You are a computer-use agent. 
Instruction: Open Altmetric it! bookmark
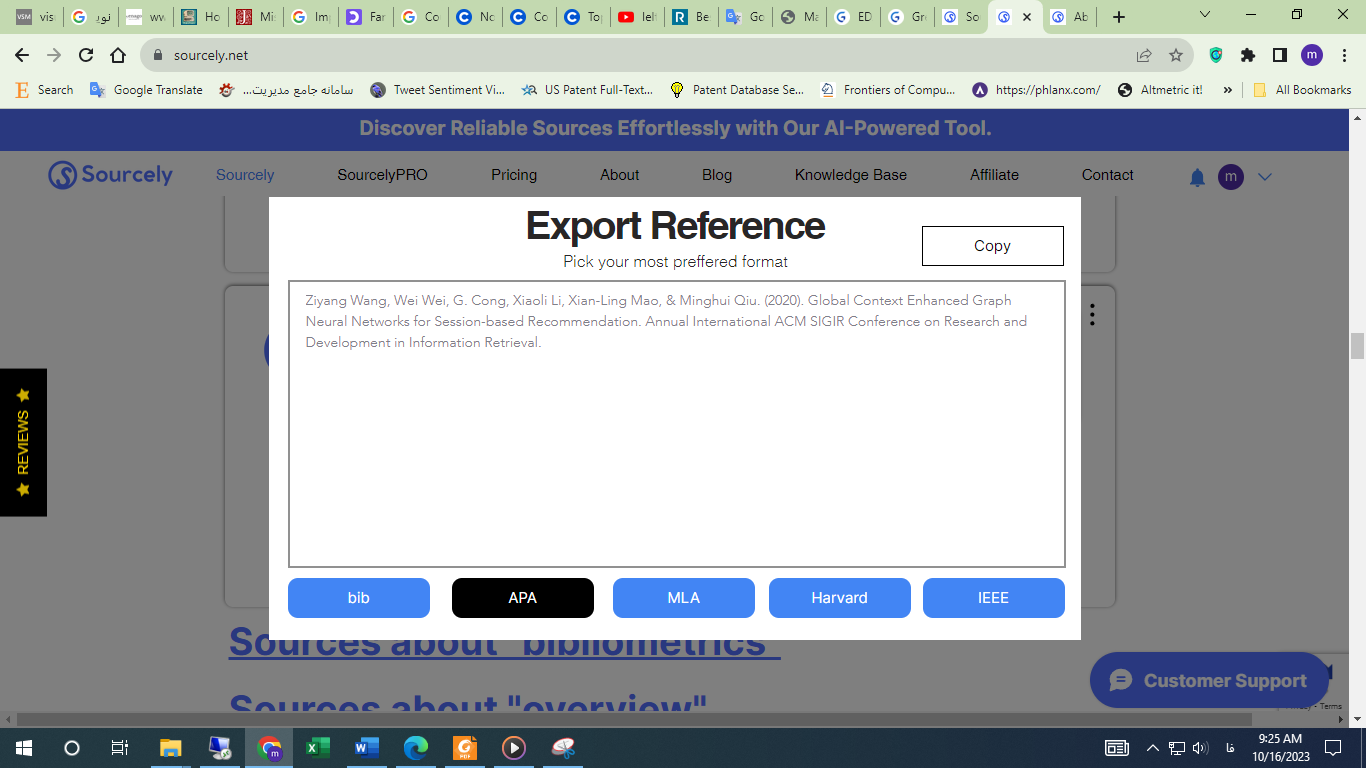(1160, 90)
